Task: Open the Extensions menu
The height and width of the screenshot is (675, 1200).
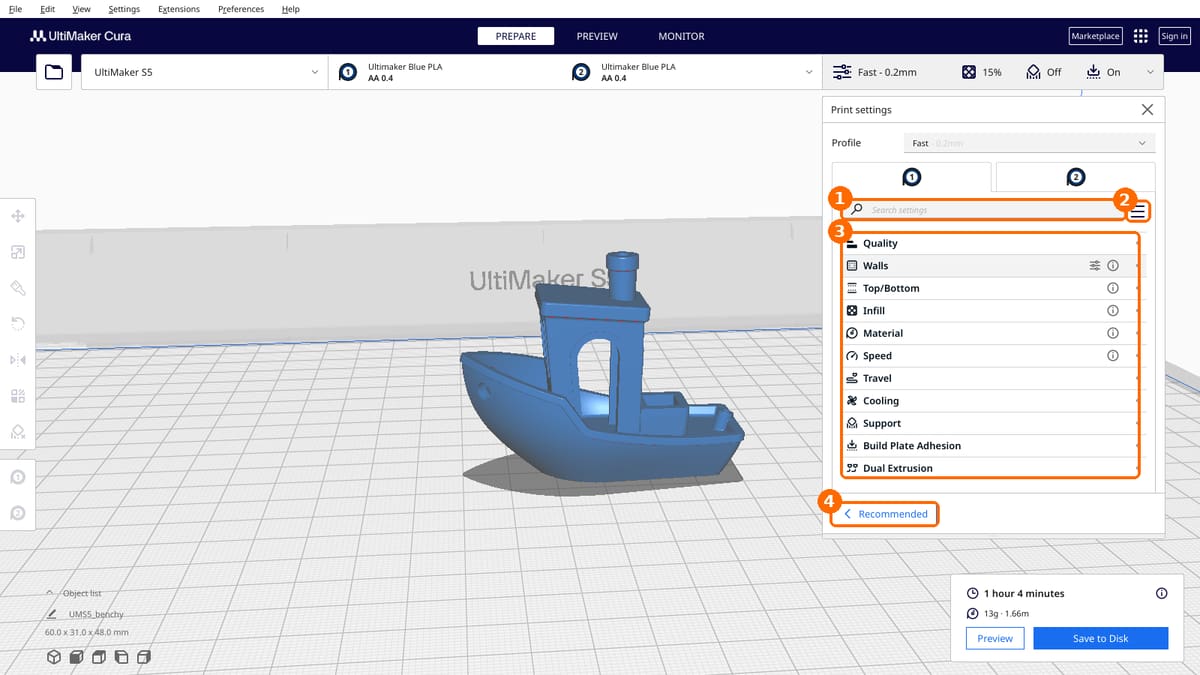Action: click(179, 9)
